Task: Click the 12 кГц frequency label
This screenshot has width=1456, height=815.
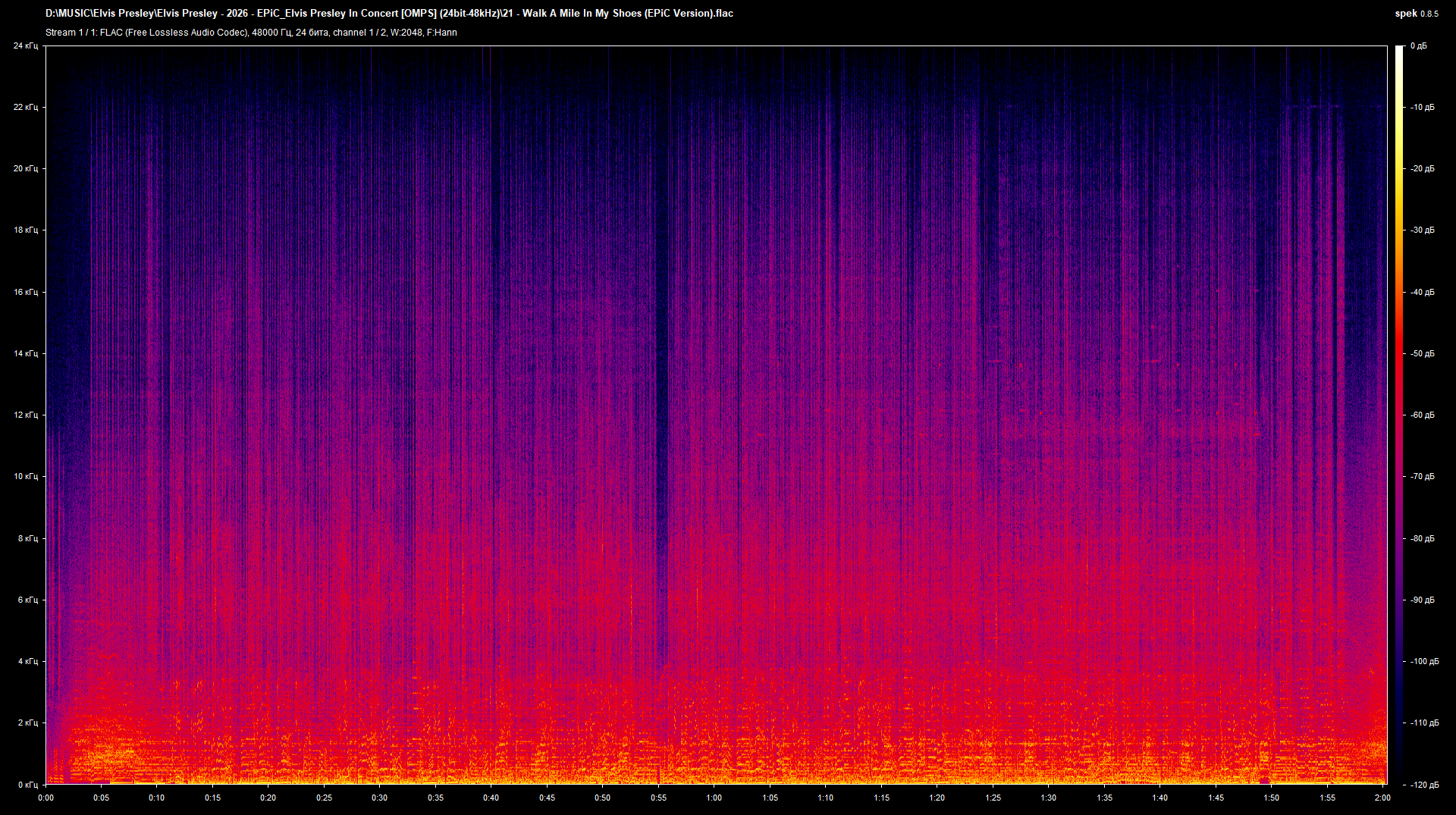Action: pyautogui.click(x=26, y=415)
